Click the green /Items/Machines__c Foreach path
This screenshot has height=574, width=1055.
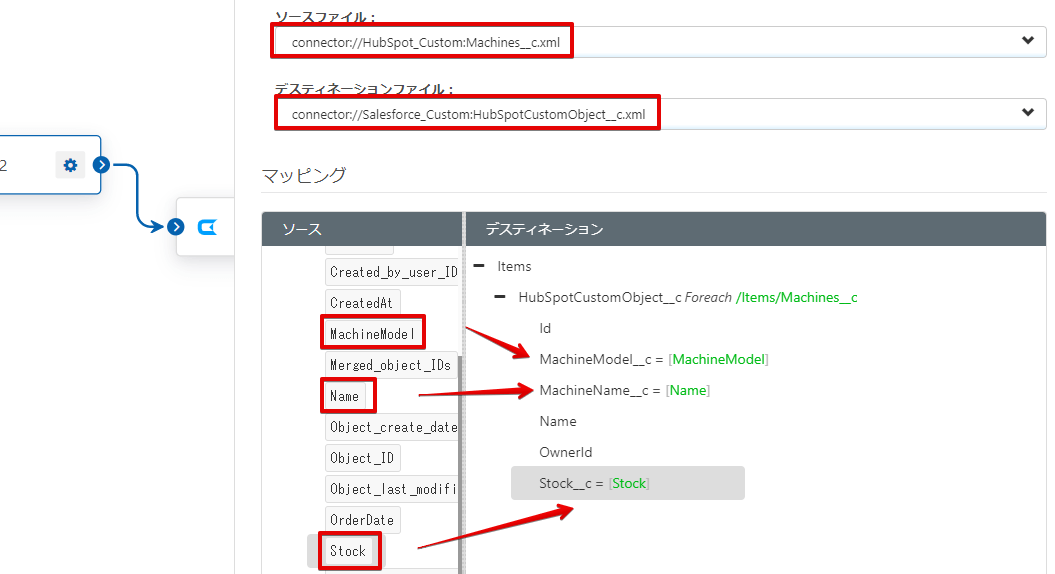(x=797, y=297)
